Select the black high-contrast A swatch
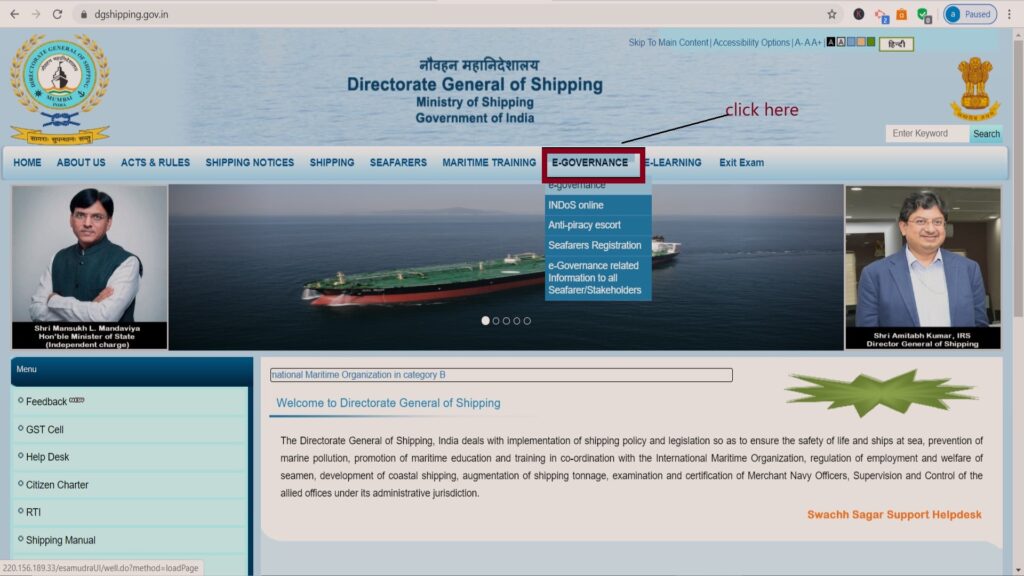This screenshot has height=576, width=1024. coord(831,42)
